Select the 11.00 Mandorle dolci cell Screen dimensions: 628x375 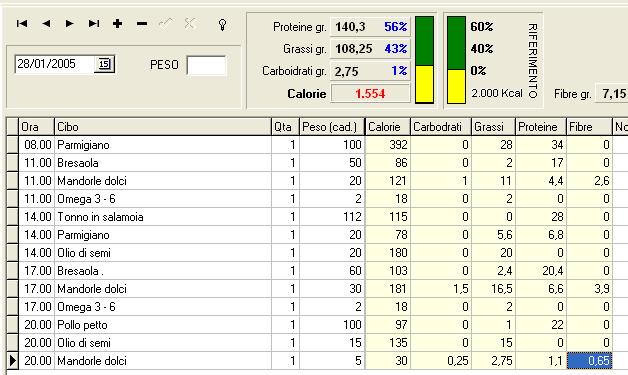click(x=163, y=181)
